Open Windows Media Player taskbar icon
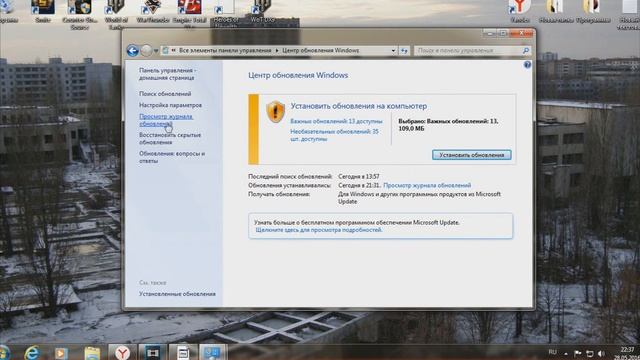640x360 pixels. pos(61,353)
